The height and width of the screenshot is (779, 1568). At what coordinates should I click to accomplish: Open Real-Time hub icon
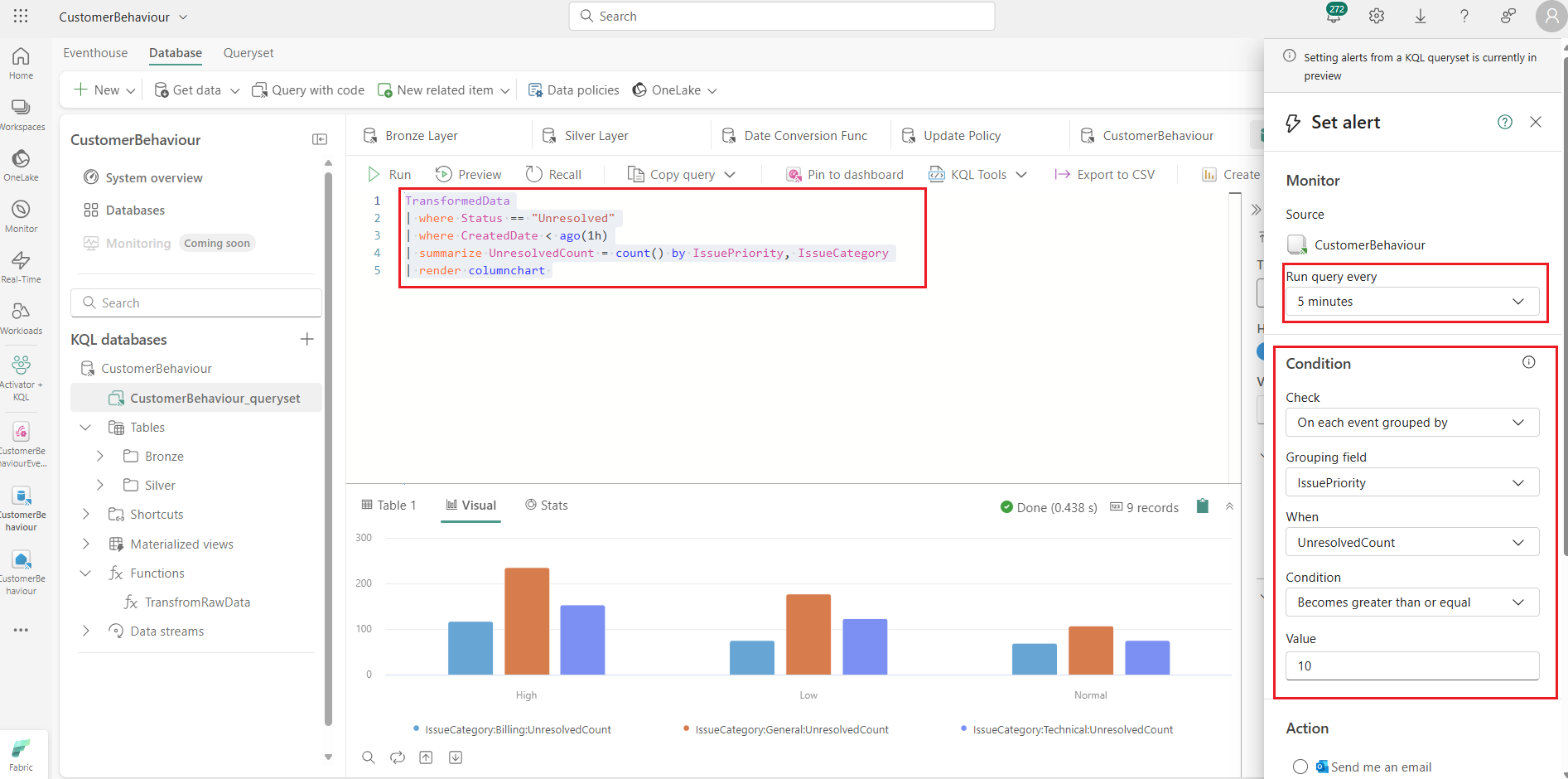(x=21, y=267)
